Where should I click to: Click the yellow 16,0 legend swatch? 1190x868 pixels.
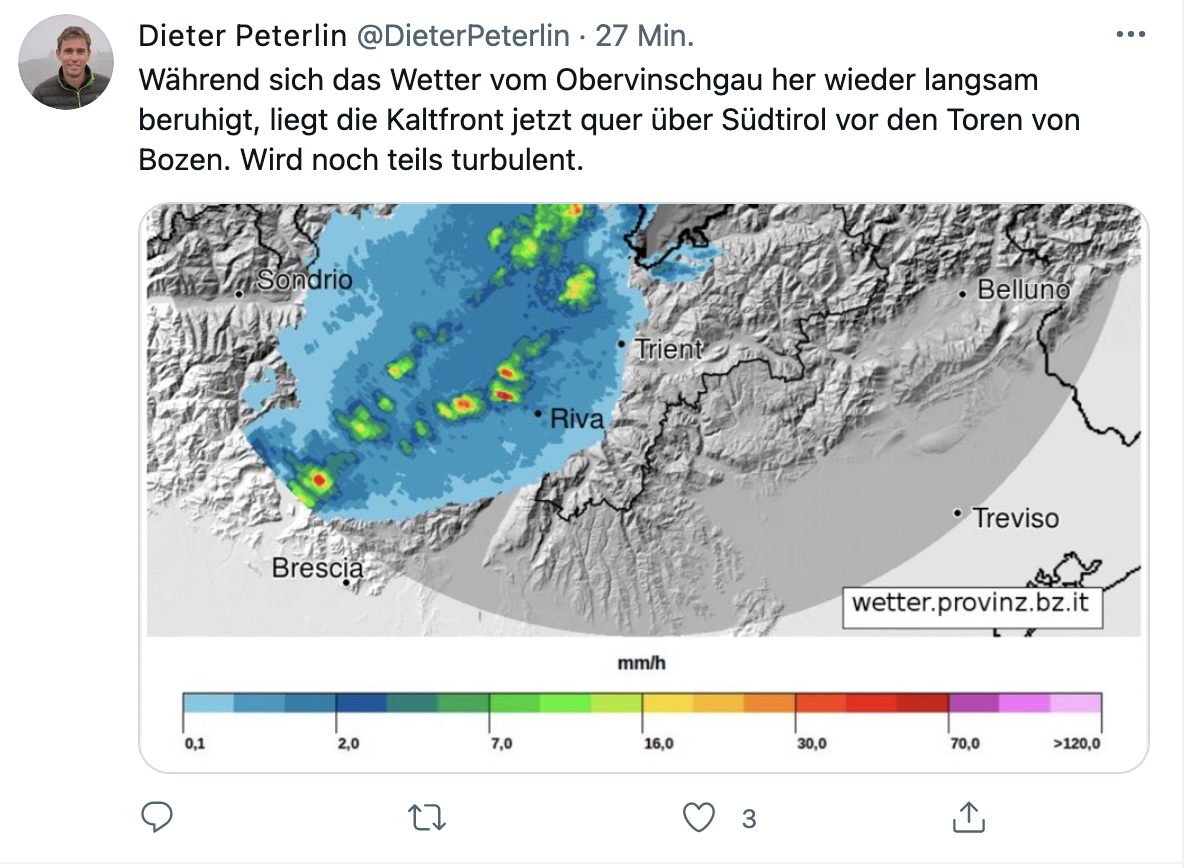(x=668, y=703)
